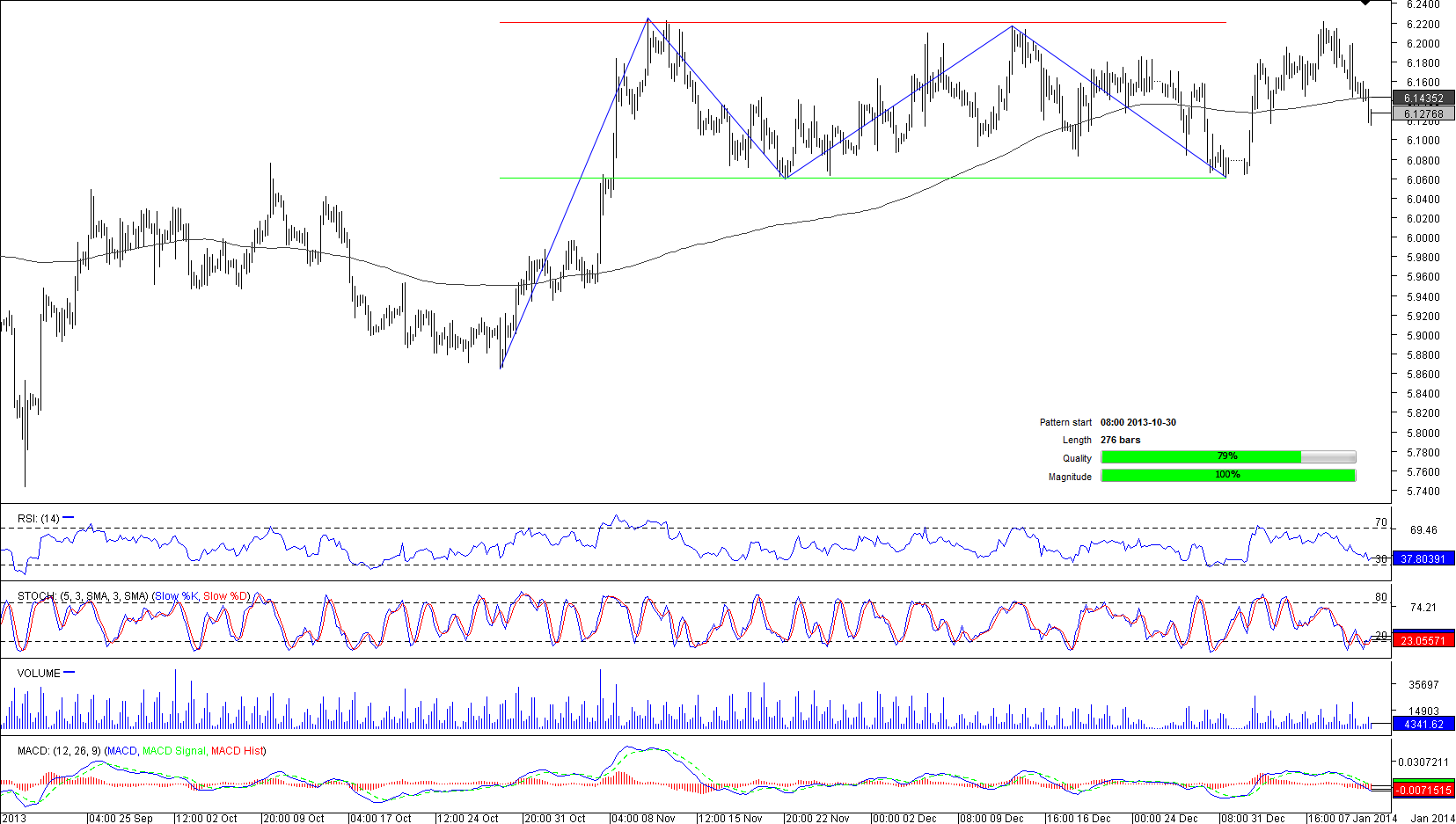The height and width of the screenshot is (824, 1456).
Task: Click the 12:00 02 Oct date label
Action: (207, 819)
